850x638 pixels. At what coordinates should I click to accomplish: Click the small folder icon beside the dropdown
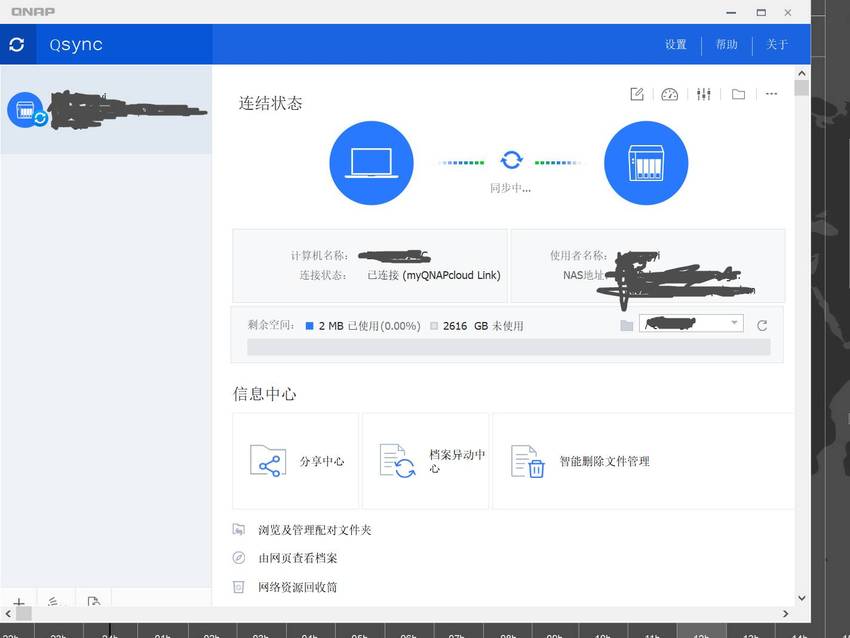627,325
